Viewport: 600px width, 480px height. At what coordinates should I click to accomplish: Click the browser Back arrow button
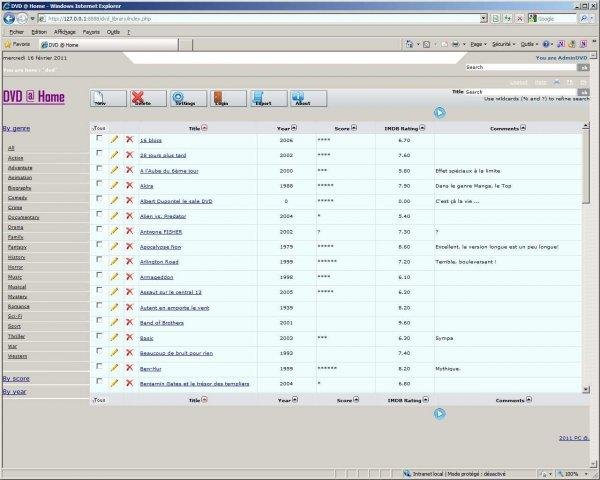coord(9,18)
